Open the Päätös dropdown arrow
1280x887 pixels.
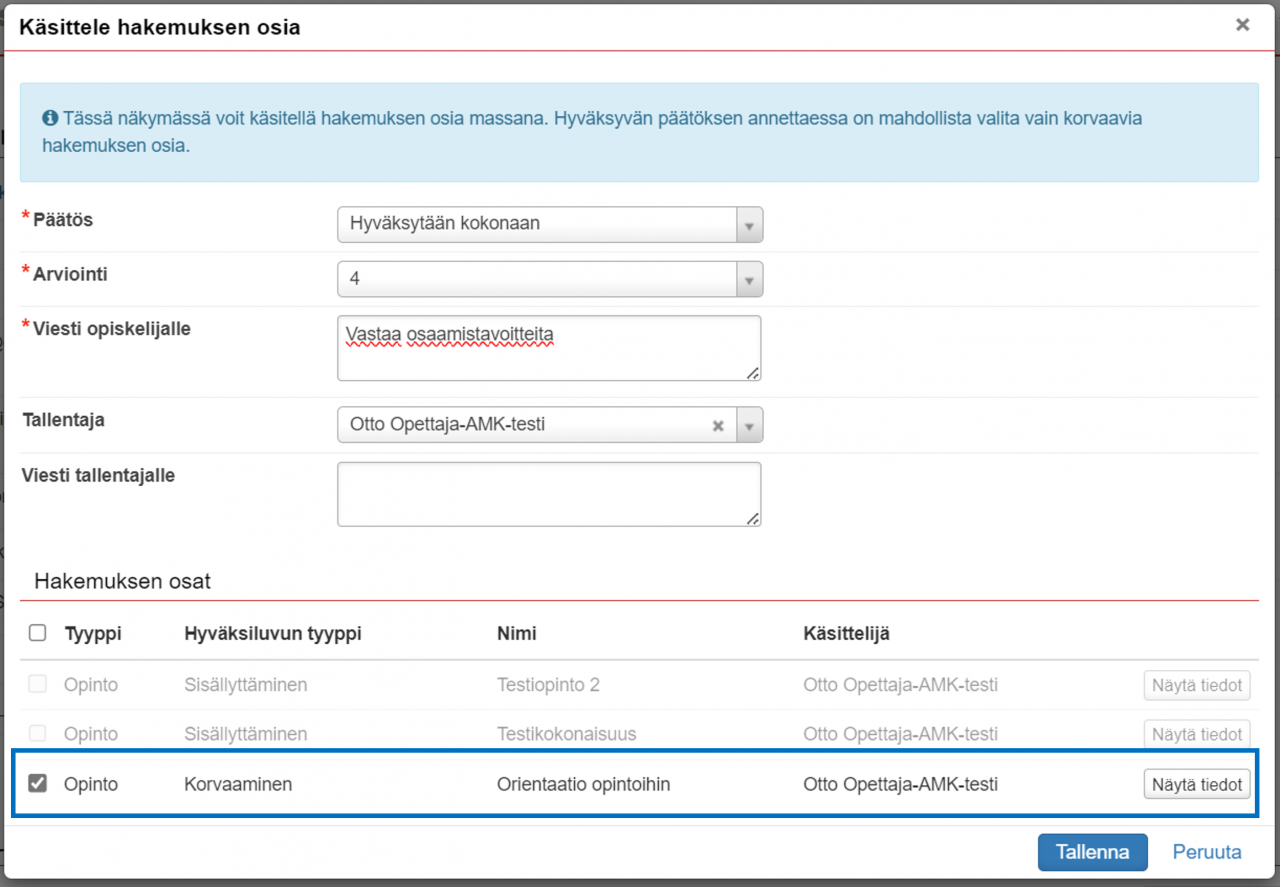[x=749, y=225]
